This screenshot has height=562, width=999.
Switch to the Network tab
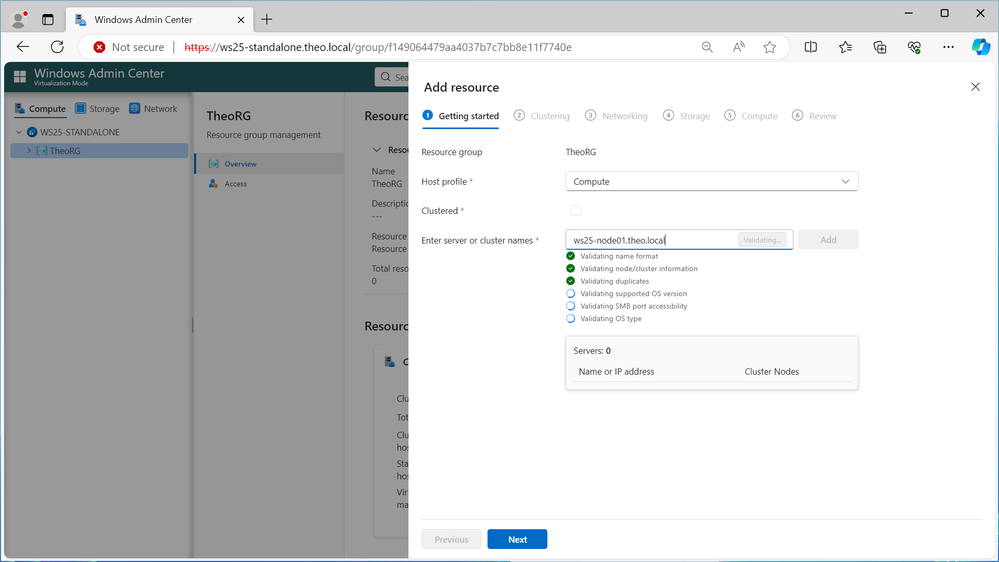[153, 109]
